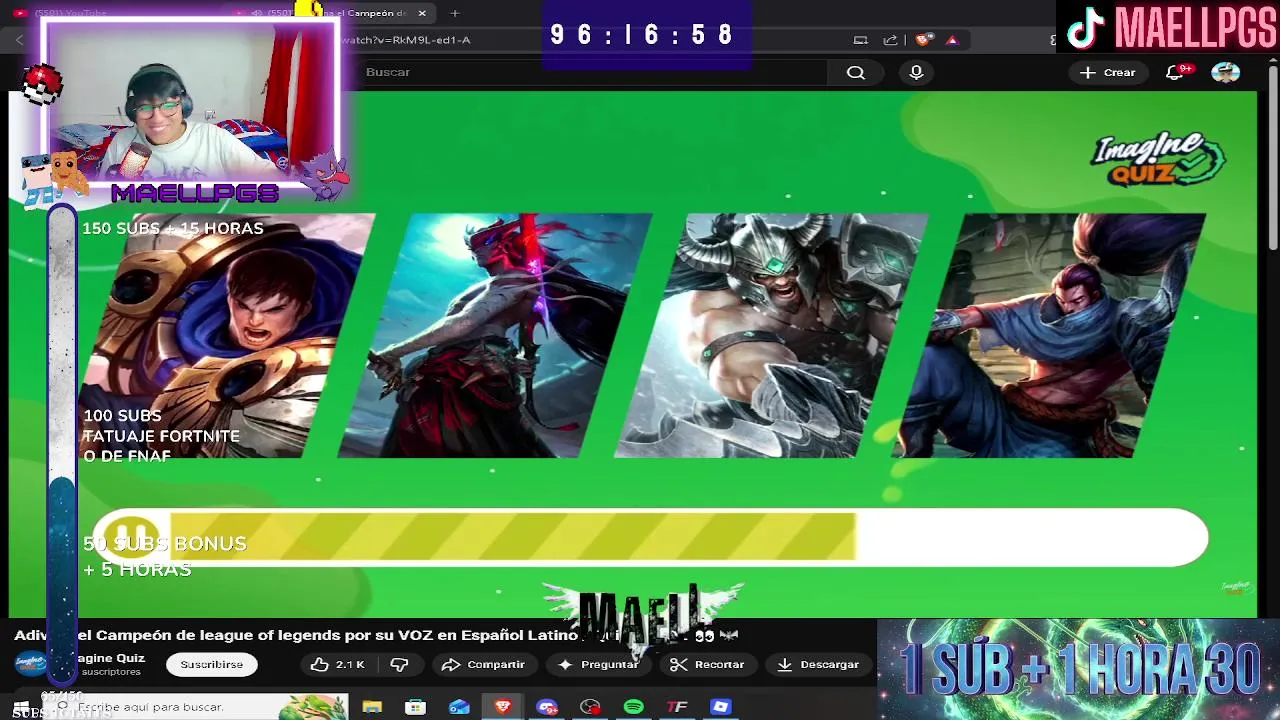The width and height of the screenshot is (1280, 720).
Task: Open OBS Studio from taskbar
Action: point(590,707)
